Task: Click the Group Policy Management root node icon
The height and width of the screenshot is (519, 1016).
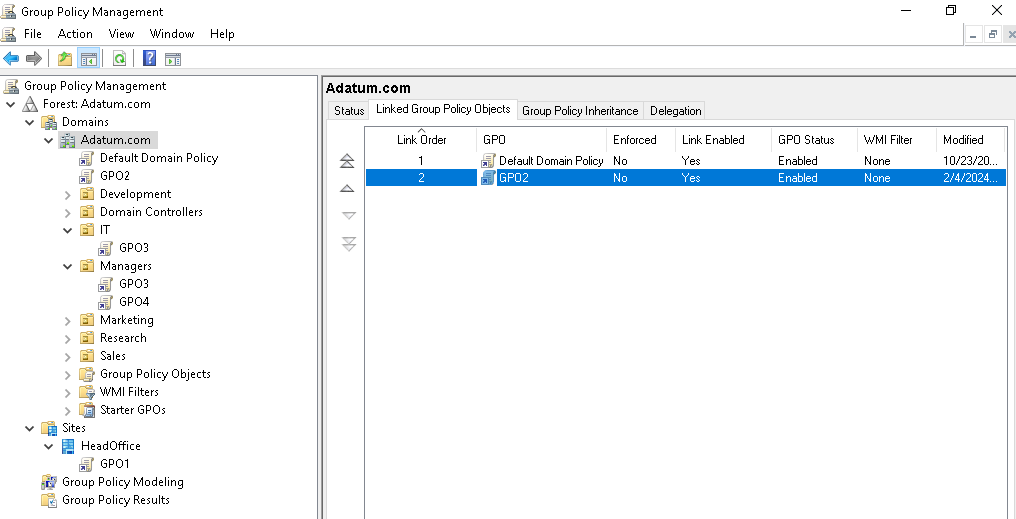Action: [x=10, y=86]
